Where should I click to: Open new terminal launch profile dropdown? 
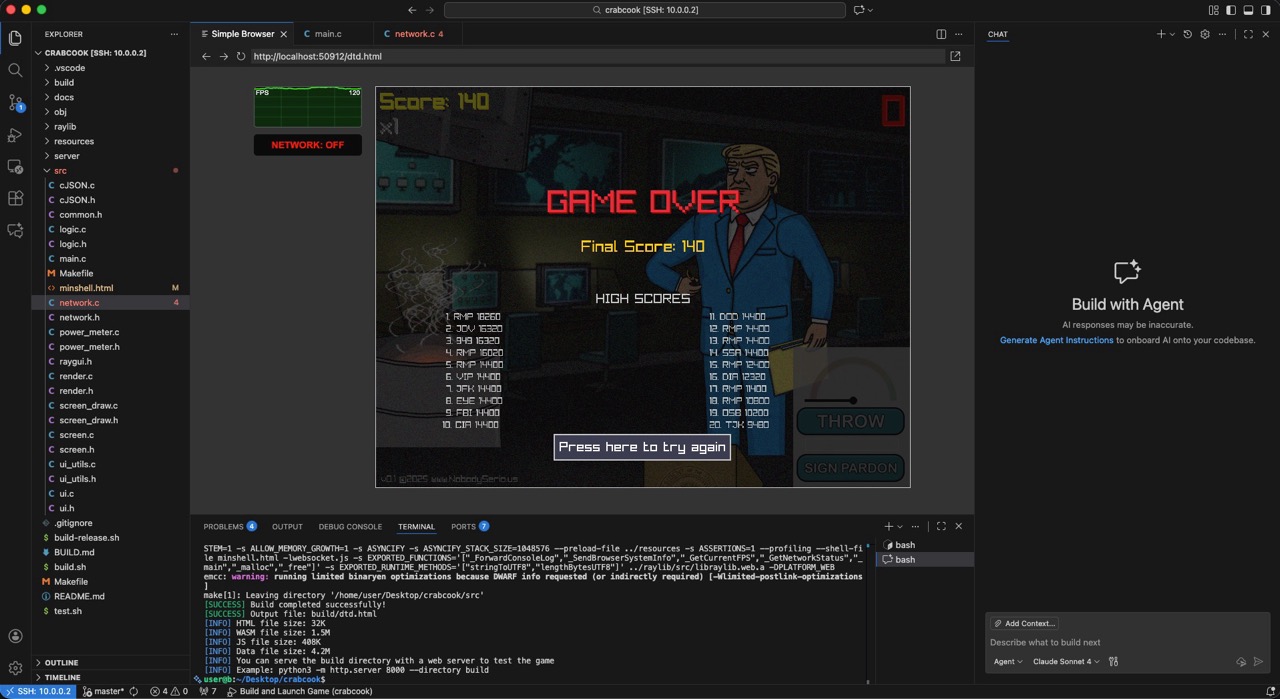pos(900,526)
